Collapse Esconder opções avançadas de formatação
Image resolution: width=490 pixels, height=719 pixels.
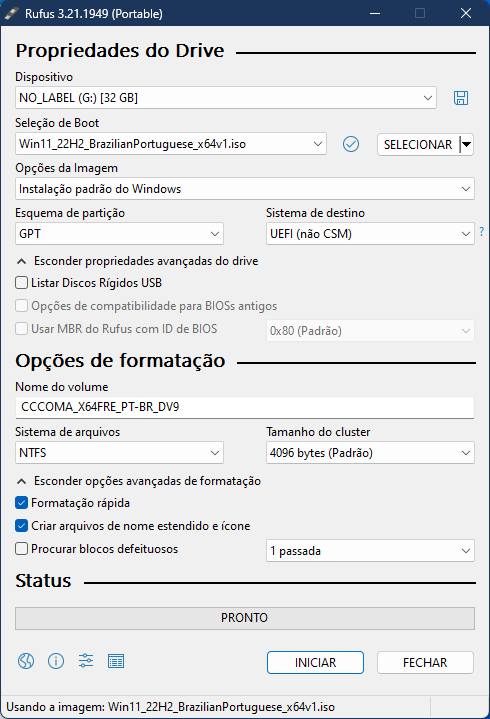(x=139, y=481)
